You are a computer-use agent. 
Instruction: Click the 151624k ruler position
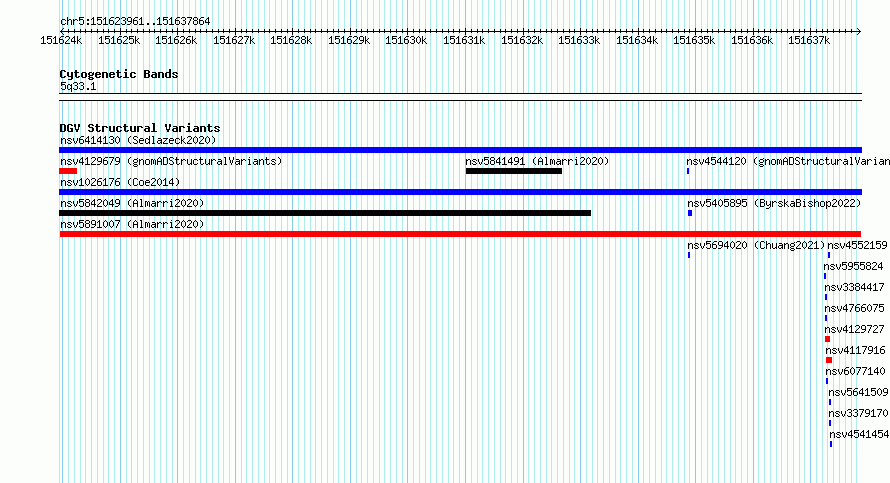[61, 40]
